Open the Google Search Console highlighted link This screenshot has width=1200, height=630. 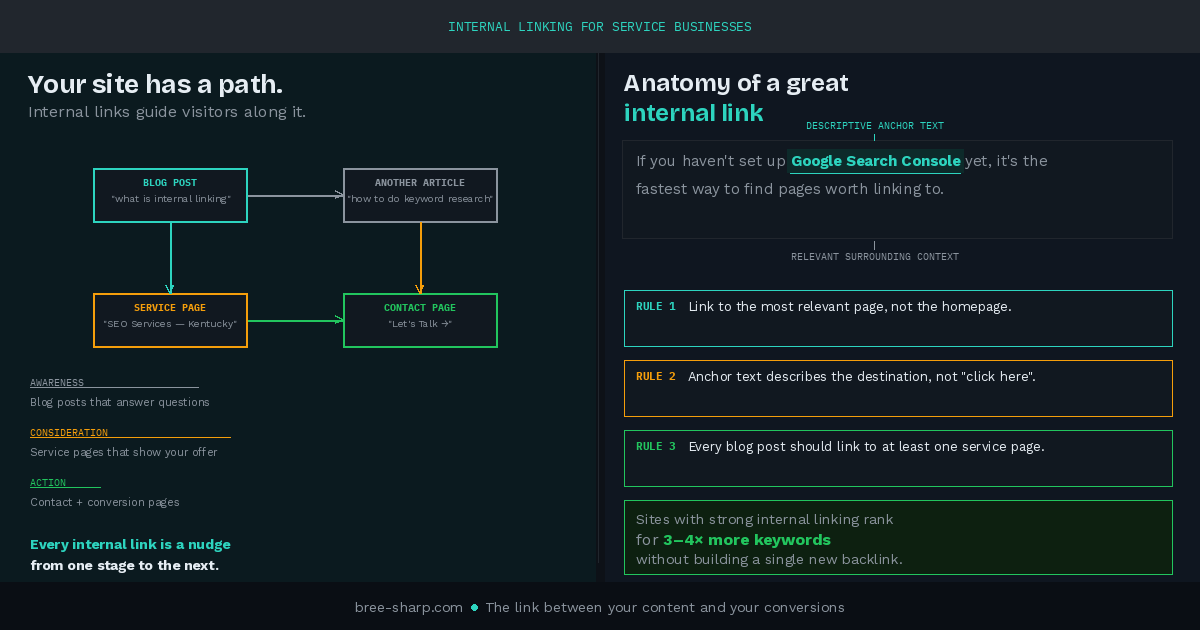875,160
